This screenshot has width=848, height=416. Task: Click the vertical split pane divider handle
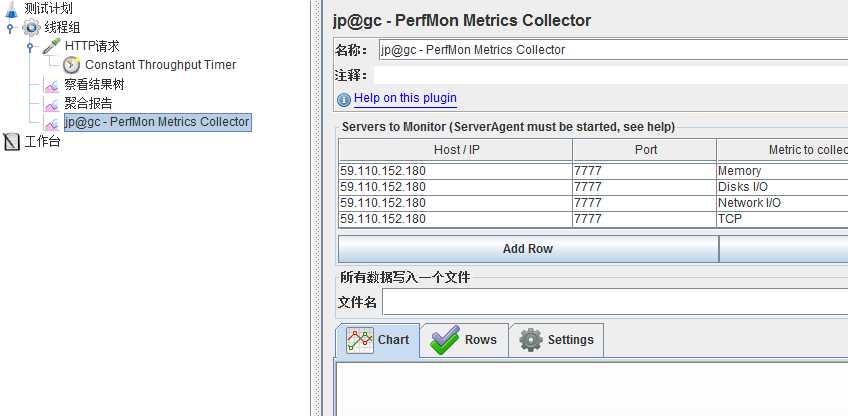(x=316, y=208)
